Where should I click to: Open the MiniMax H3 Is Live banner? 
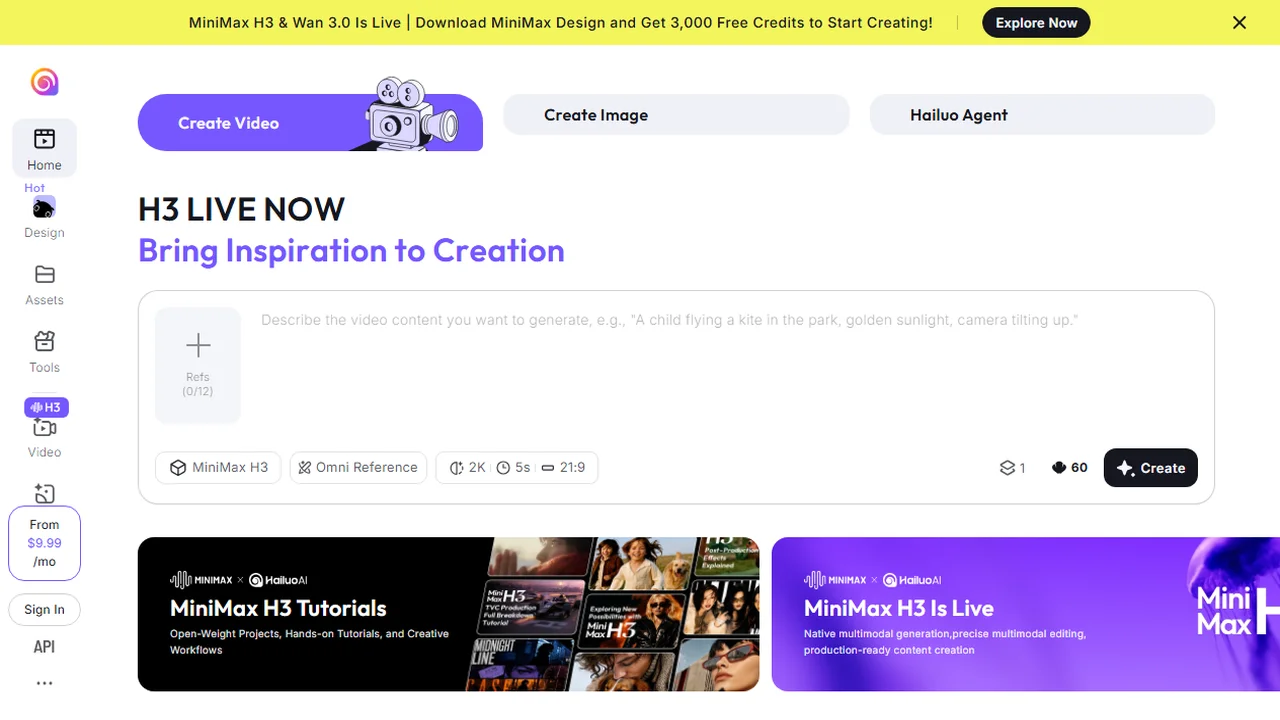[1026, 614]
